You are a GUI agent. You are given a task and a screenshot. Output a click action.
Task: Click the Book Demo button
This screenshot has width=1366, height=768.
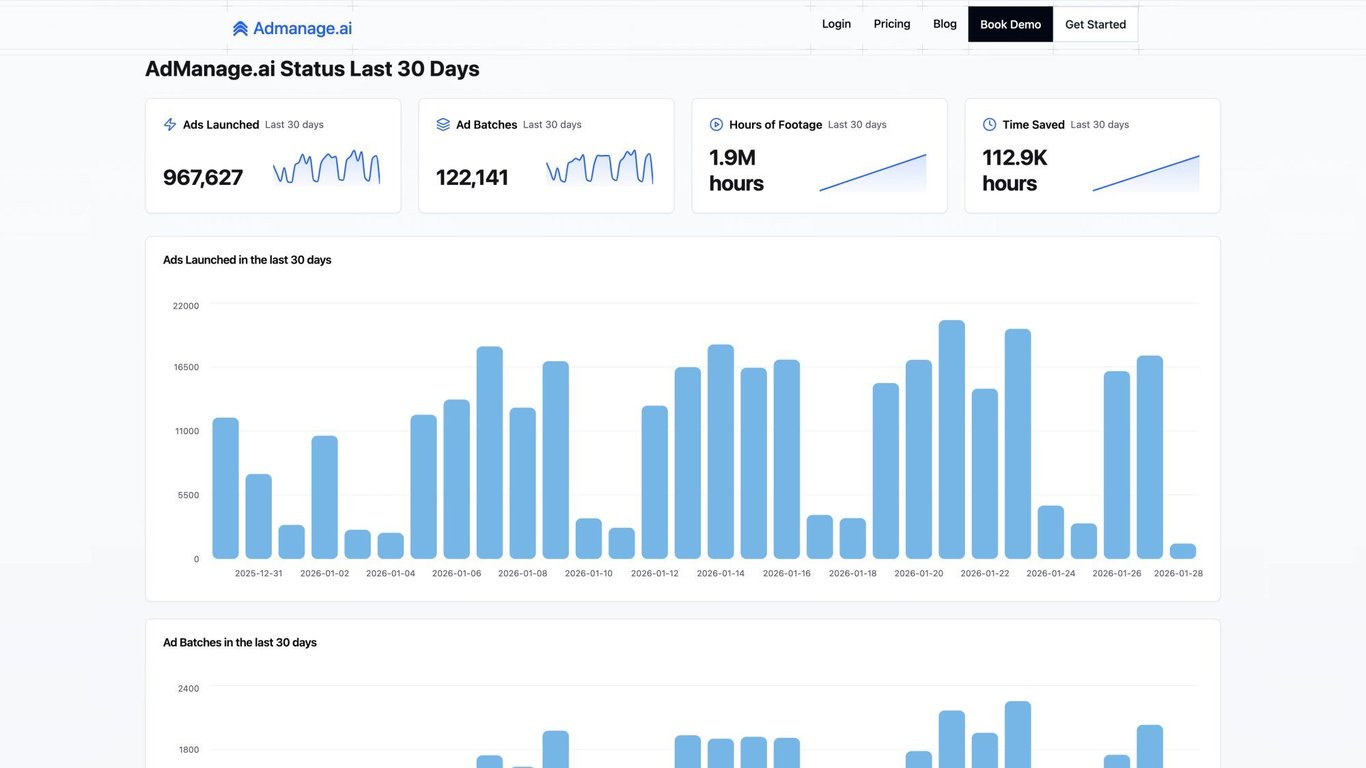[1010, 24]
